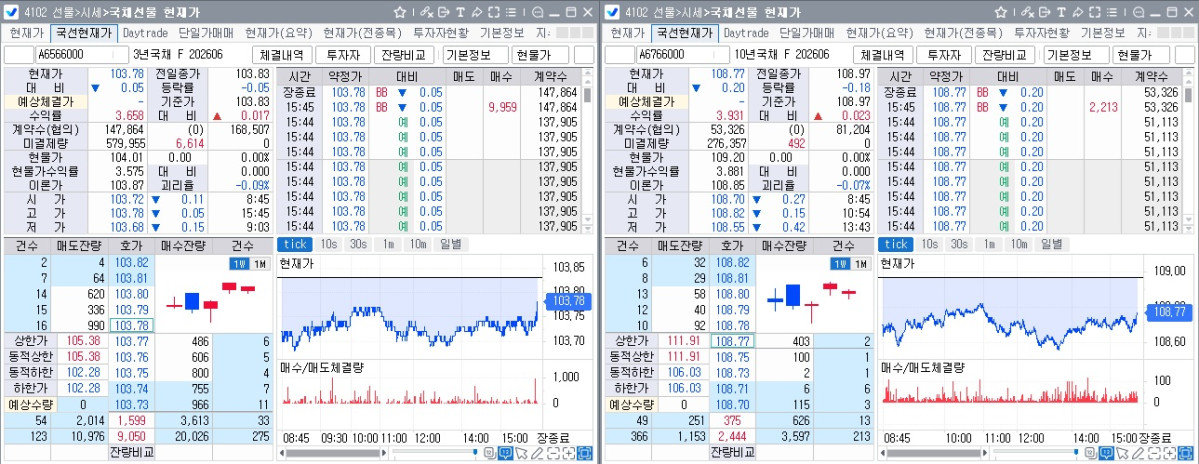Click unlink icon in right window title bar

point(1028,12)
